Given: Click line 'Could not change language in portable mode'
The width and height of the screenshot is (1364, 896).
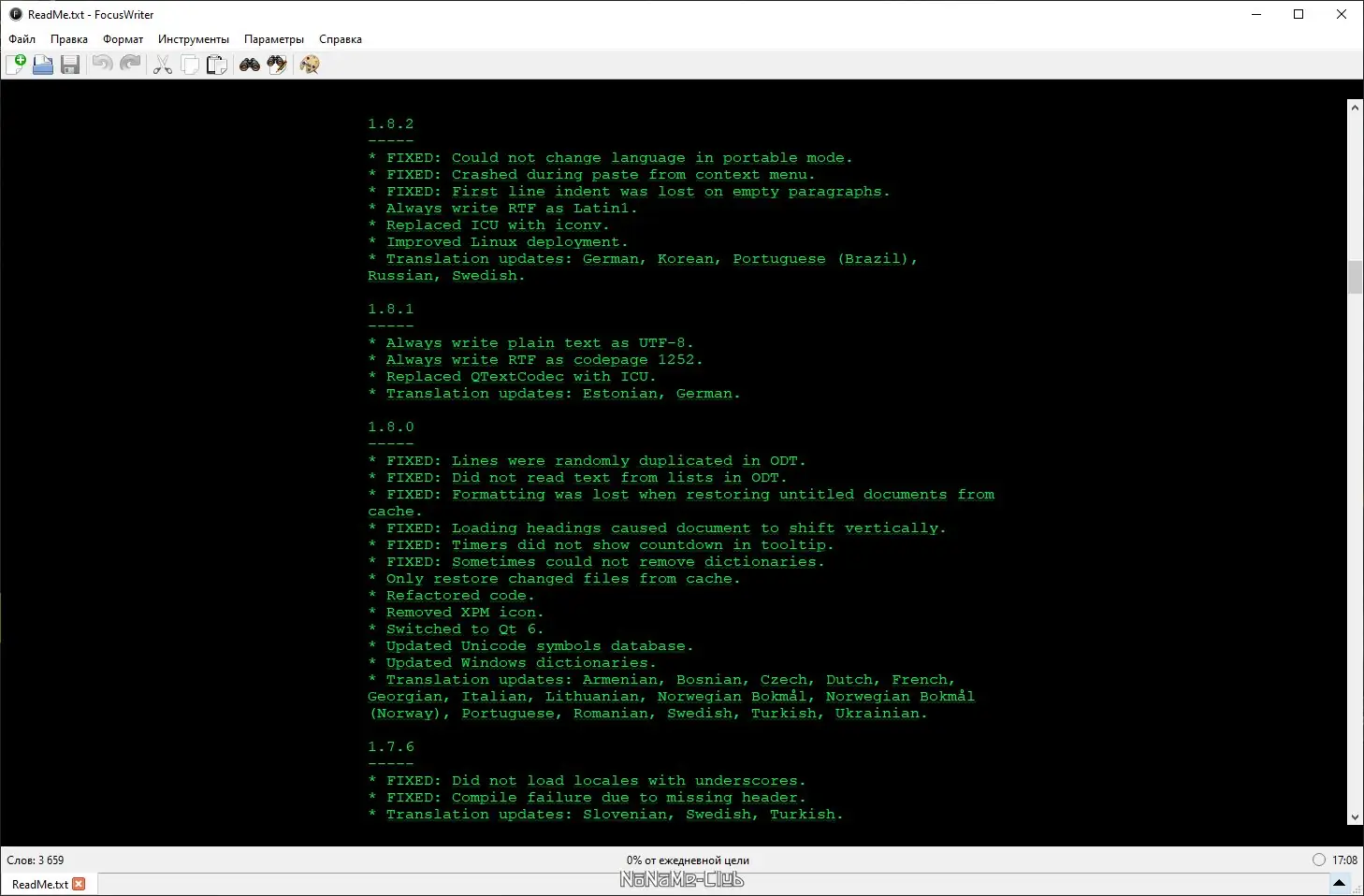Looking at the screenshot, I should coord(611,158).
